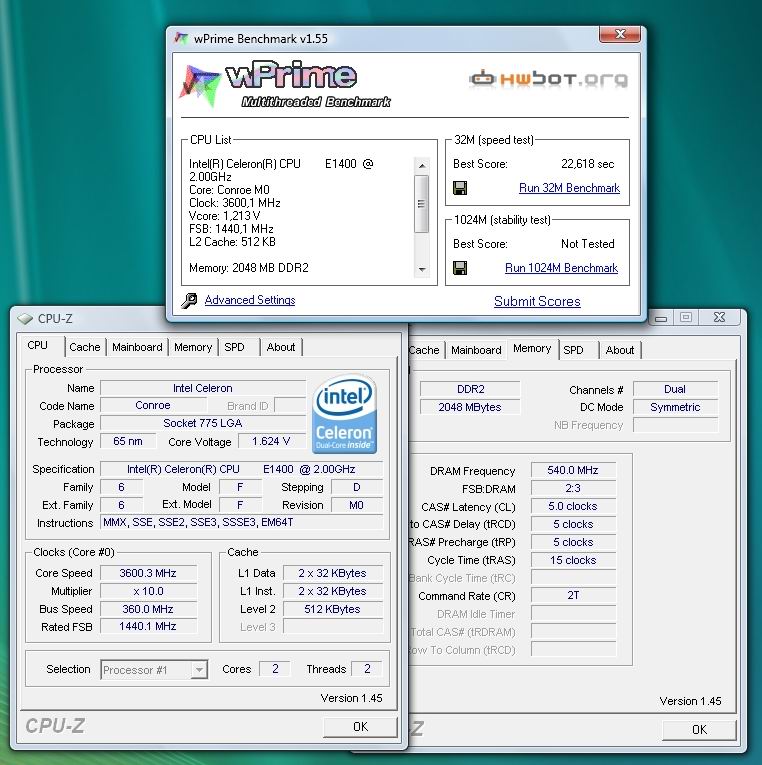The image size is (762, 765).
Task: Click the save floppy icon for 1024M score
Action: click(460, 268)
